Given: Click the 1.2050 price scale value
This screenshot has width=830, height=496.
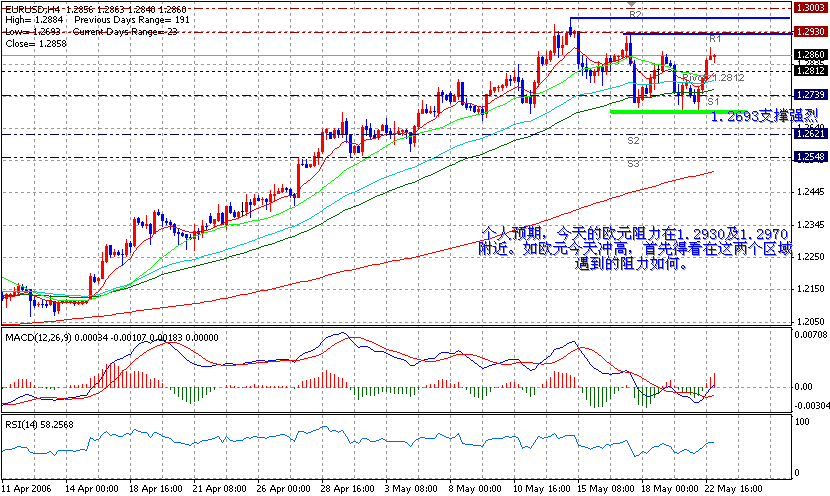Looking at the screenshot, I should 810,321.
